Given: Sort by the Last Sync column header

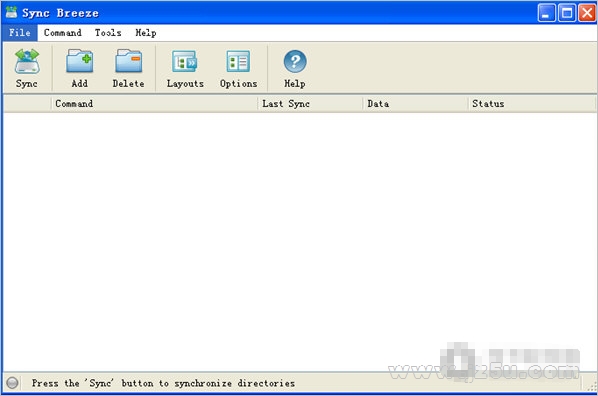Looking at the screenshot, I should pos(310,104).
